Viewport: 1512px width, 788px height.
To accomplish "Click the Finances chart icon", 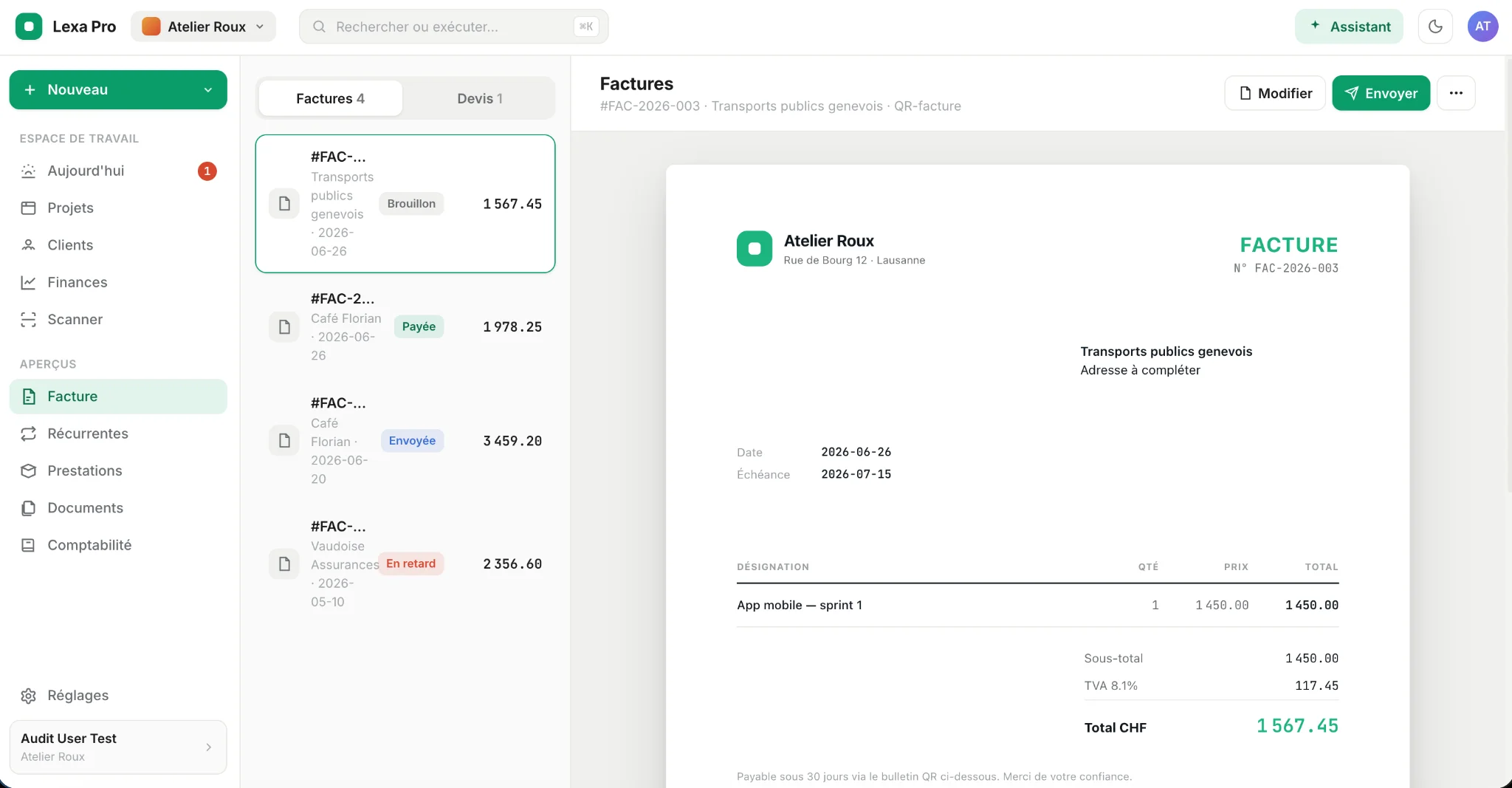I will pyautogui.click(x=28, y=282).
